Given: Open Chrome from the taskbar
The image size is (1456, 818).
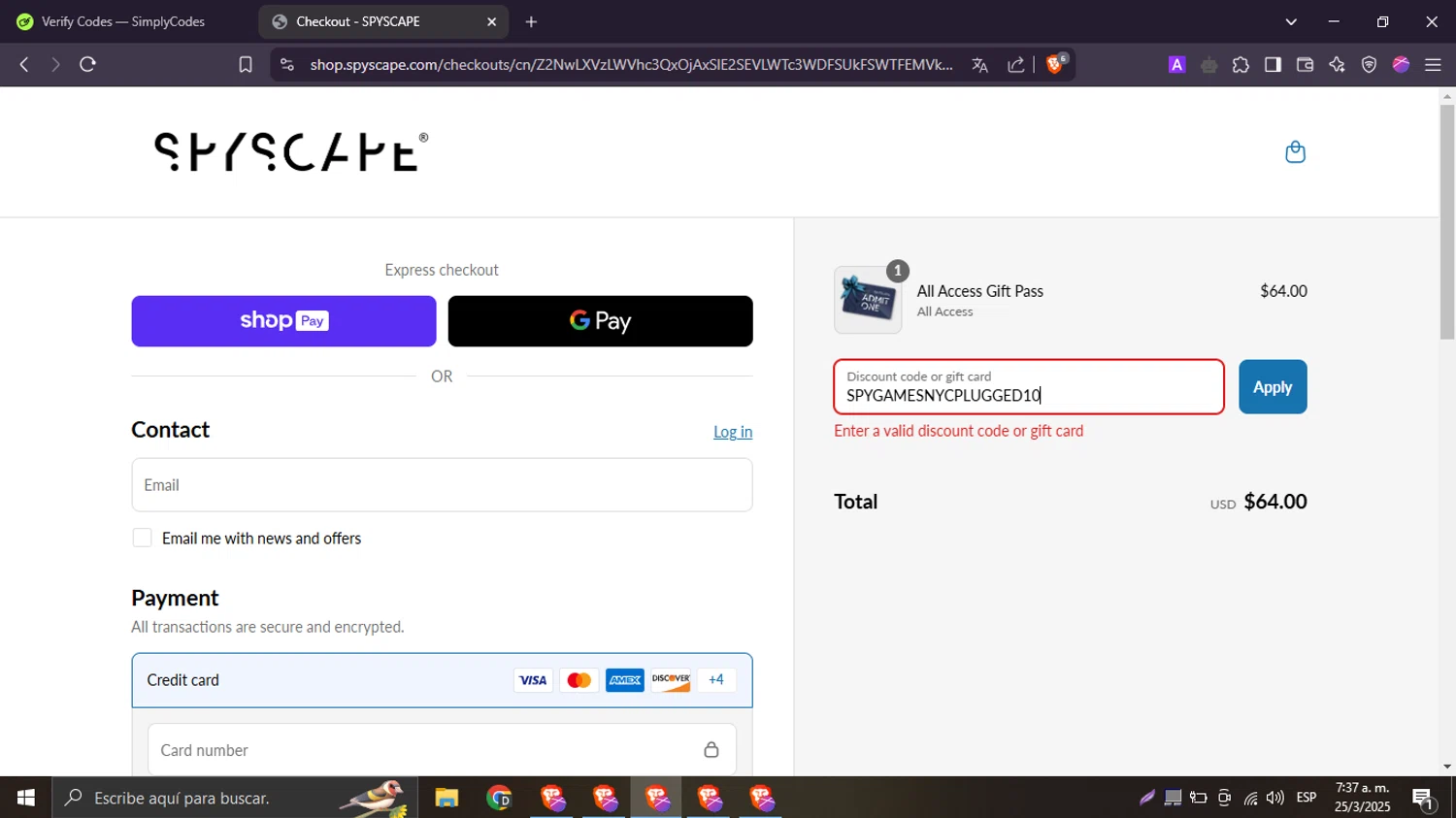Looking at the screenshot, I should (499, 798).
